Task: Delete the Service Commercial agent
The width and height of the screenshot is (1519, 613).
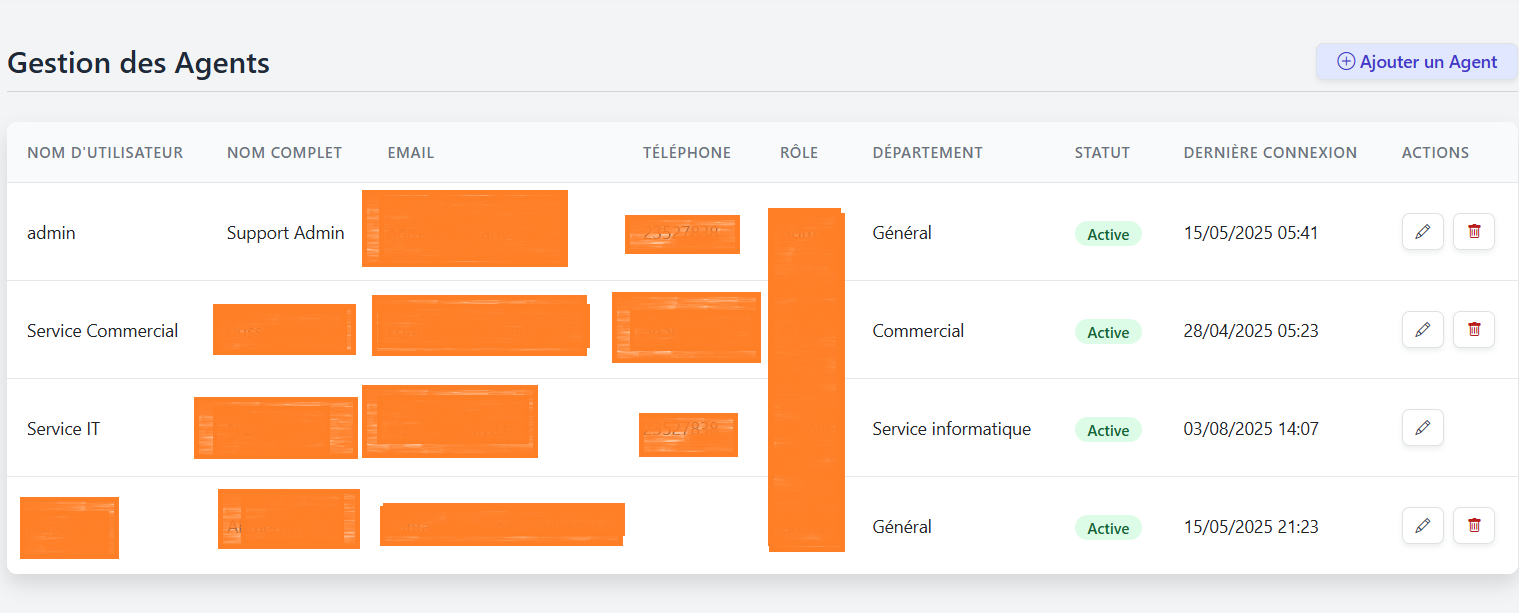Action: click(x=1473, y=329)
